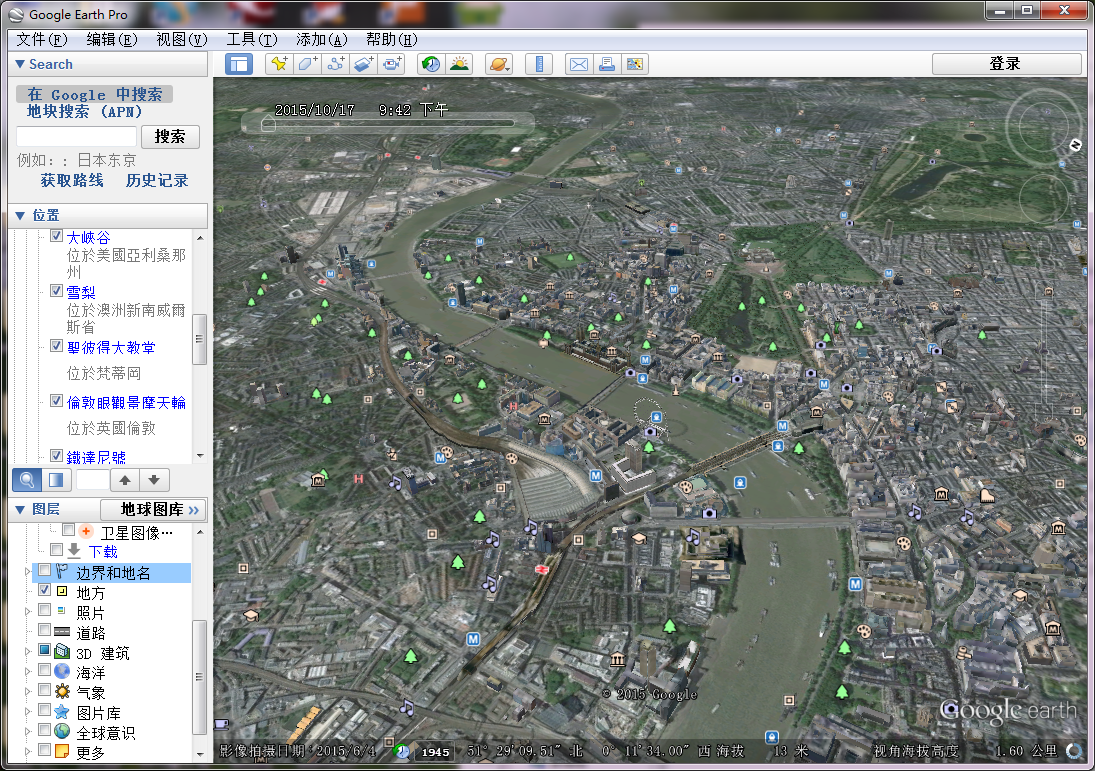Disable the 地方 layer checkbox
The width and height of the screenshot is (1095, 771).
pos(44,591)
